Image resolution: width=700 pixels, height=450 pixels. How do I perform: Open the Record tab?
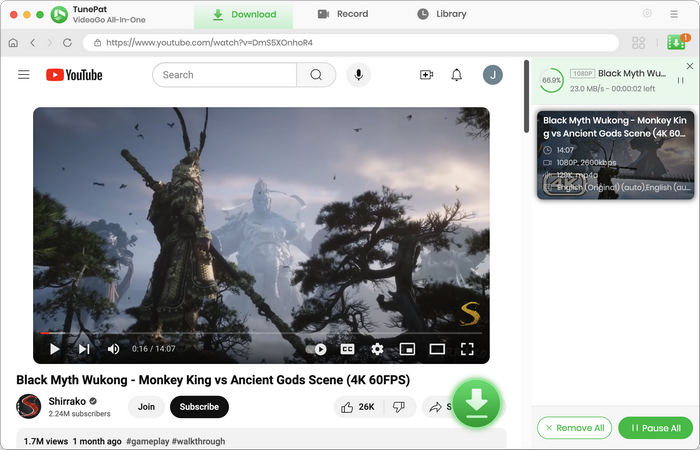[343, 14]
